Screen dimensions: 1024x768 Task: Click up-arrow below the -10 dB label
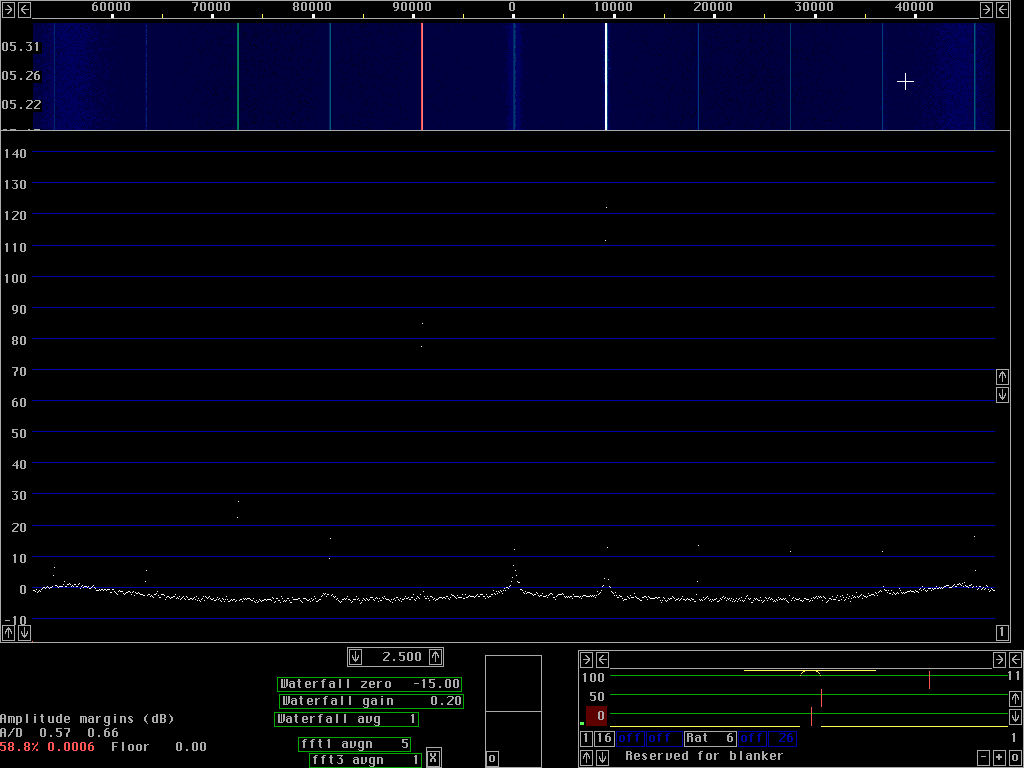click(8, 632)
